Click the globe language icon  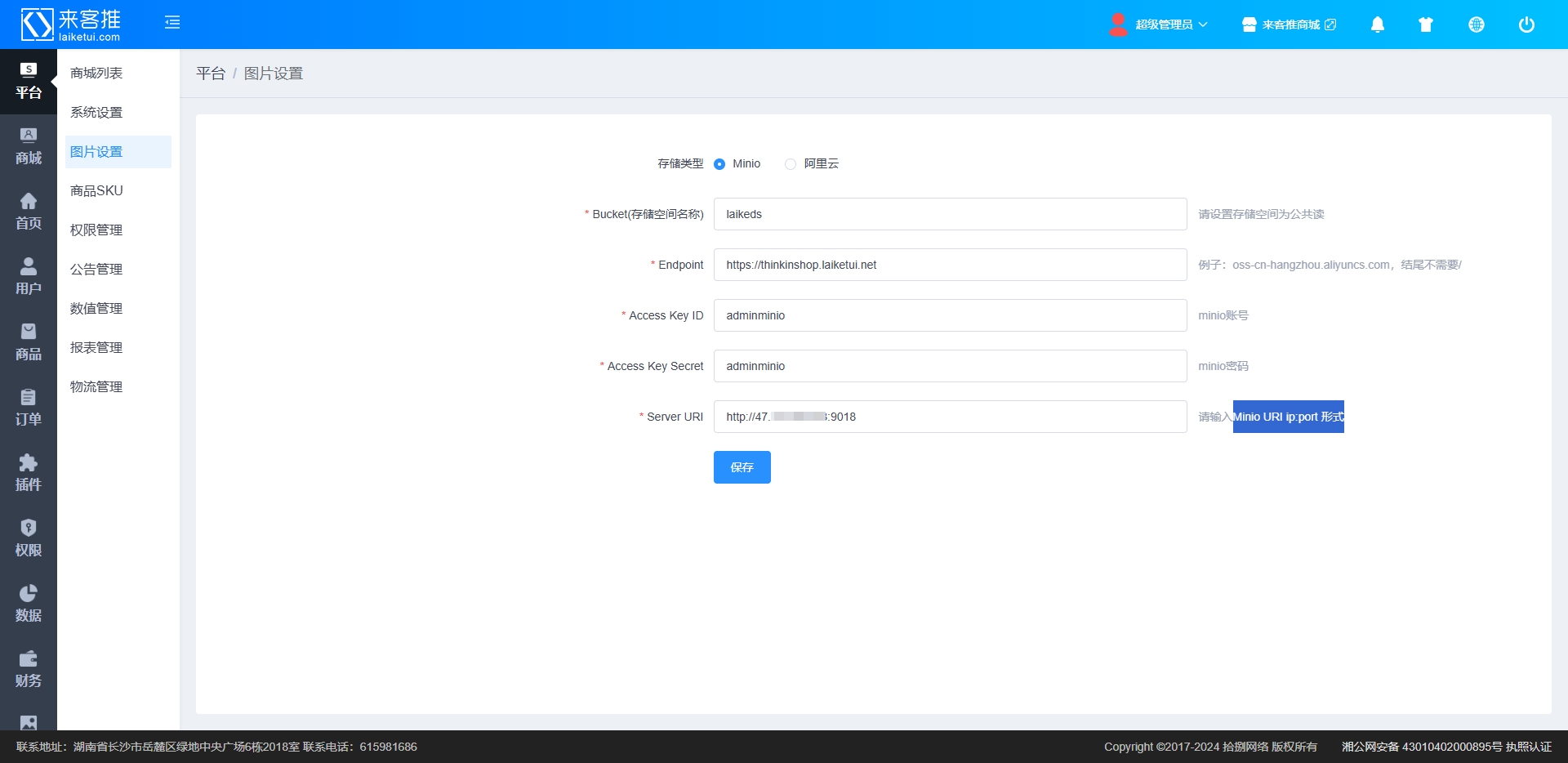[1476, 25]
